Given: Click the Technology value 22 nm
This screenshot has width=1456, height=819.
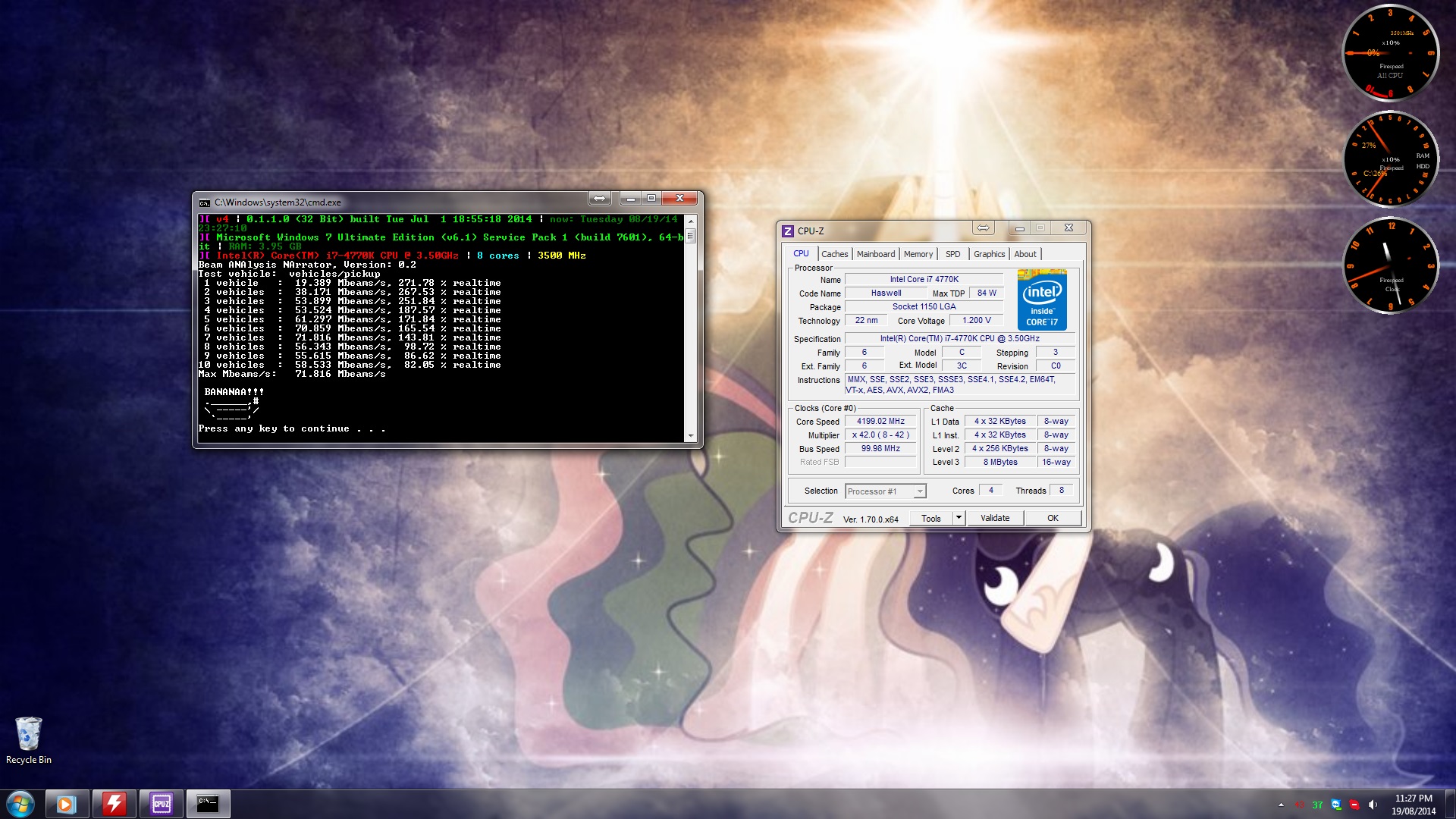Looking at the screenshot, I should coord(866,320).
